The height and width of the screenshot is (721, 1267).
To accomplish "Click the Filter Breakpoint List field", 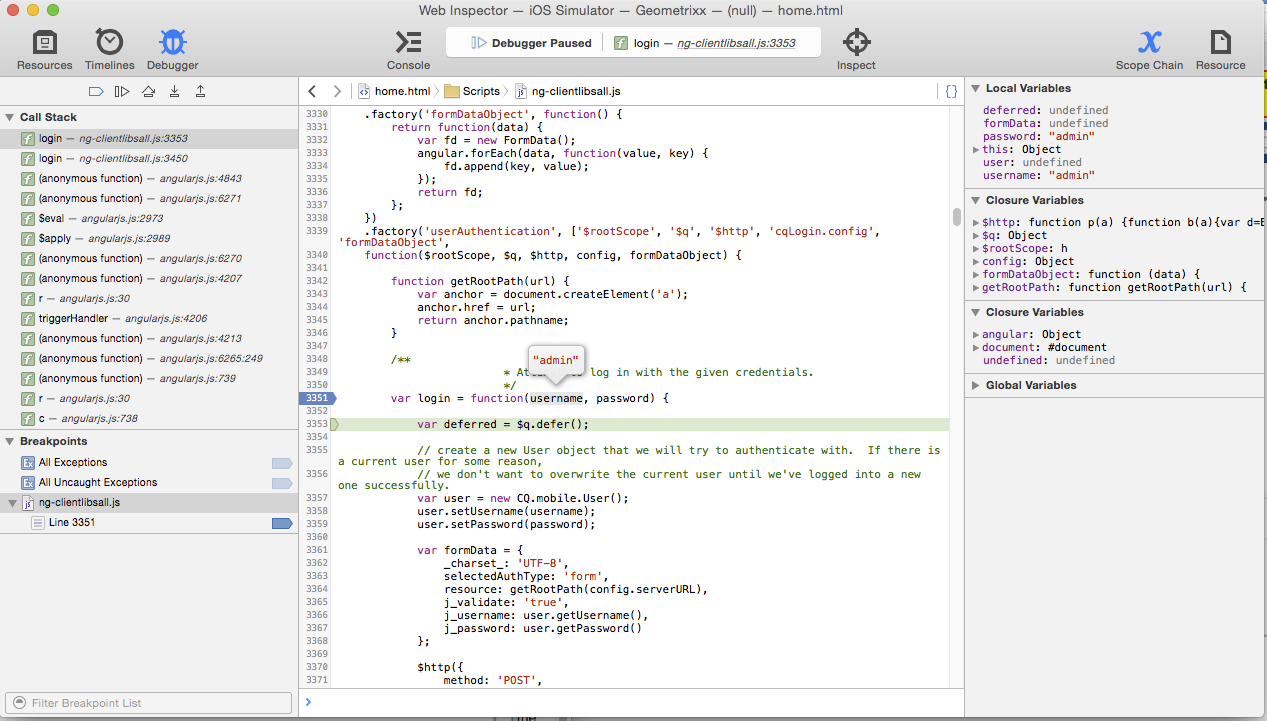I will point(150,703).
